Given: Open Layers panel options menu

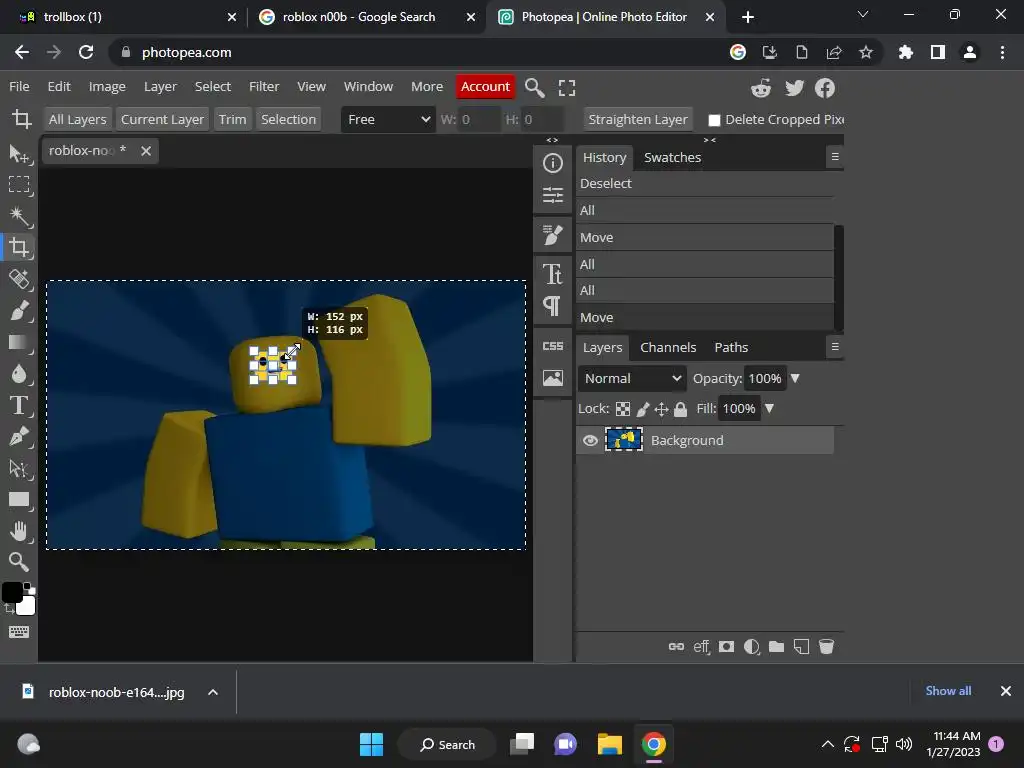Looking at the screenshot, I should [x=835, y=347].
